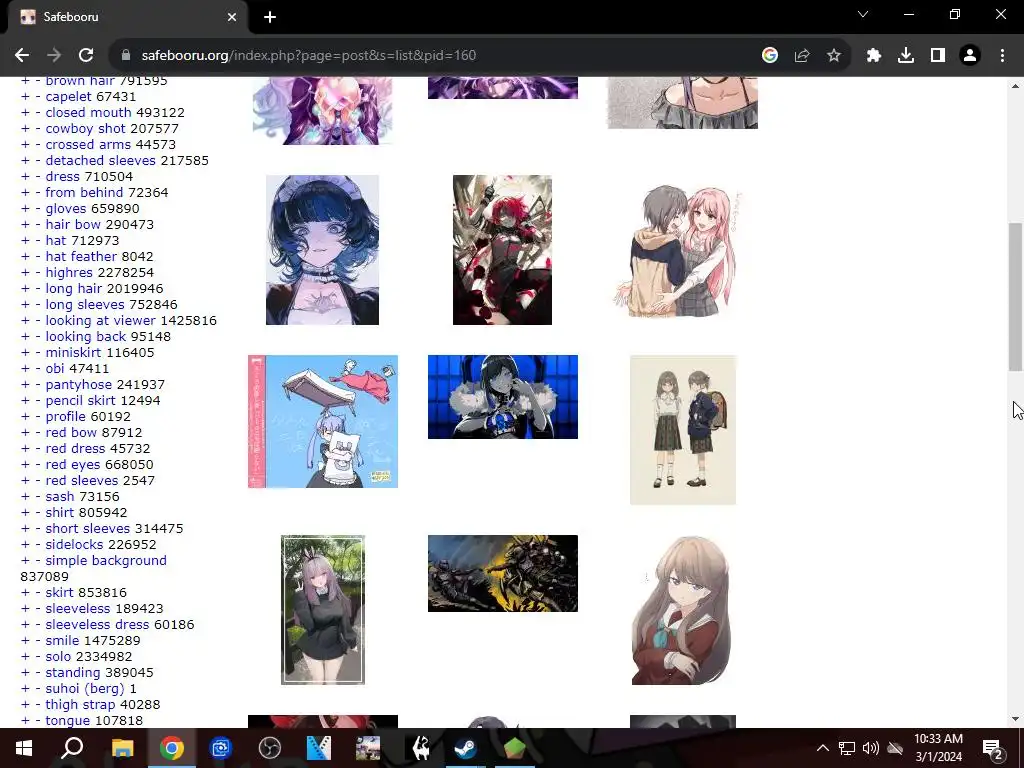Open network icon in tray
Viewport: 1024px width, 768px height.
click(x=847, y=748)
